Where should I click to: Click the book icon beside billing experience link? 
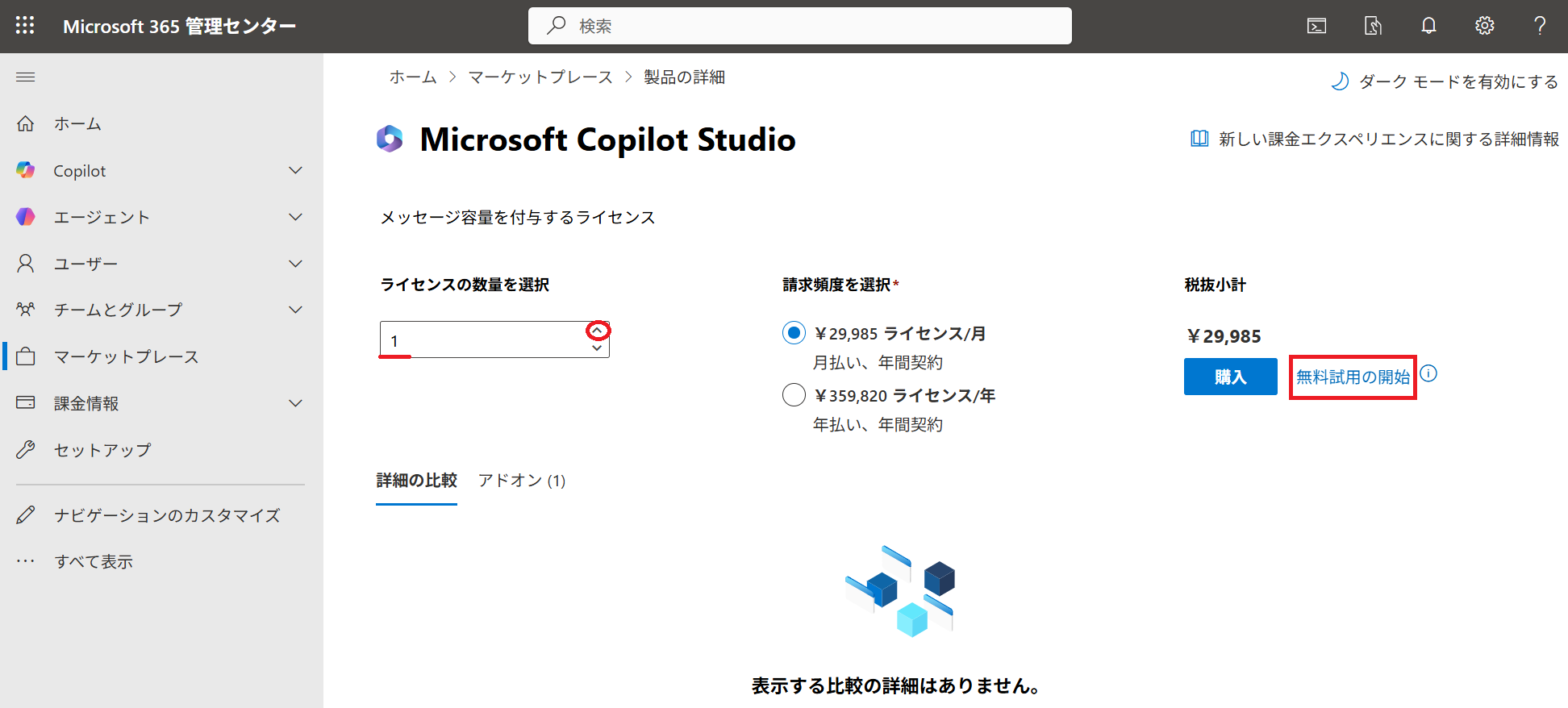point(1199,139)
